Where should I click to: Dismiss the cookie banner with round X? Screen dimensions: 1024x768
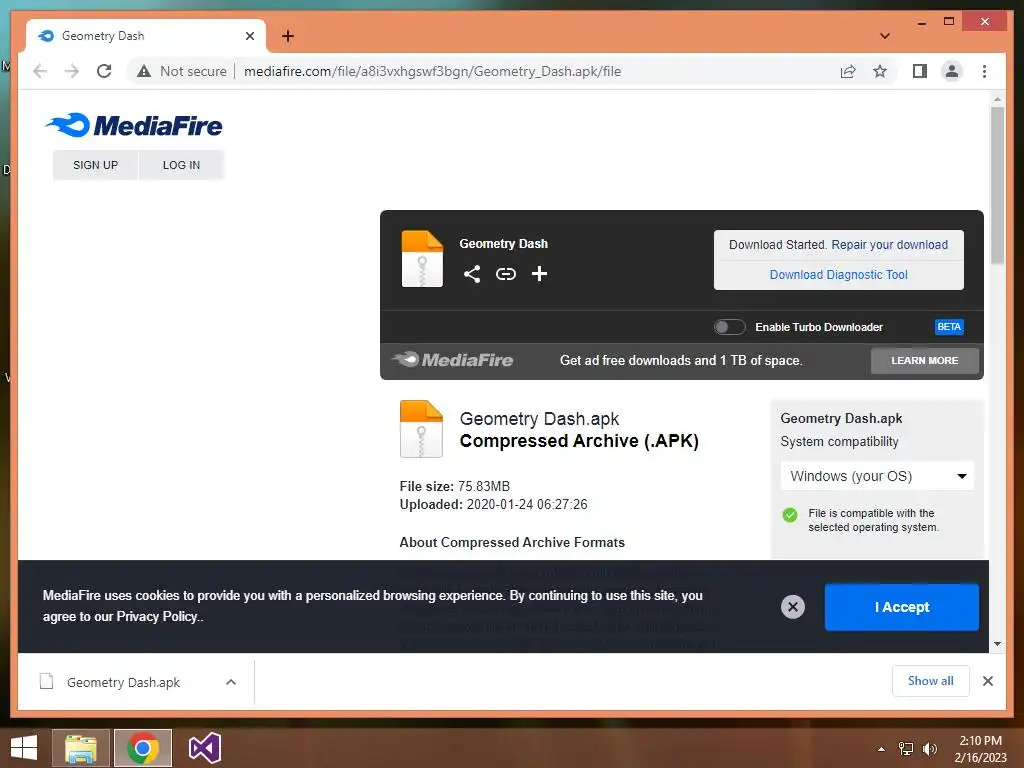(x=793, y=607)
